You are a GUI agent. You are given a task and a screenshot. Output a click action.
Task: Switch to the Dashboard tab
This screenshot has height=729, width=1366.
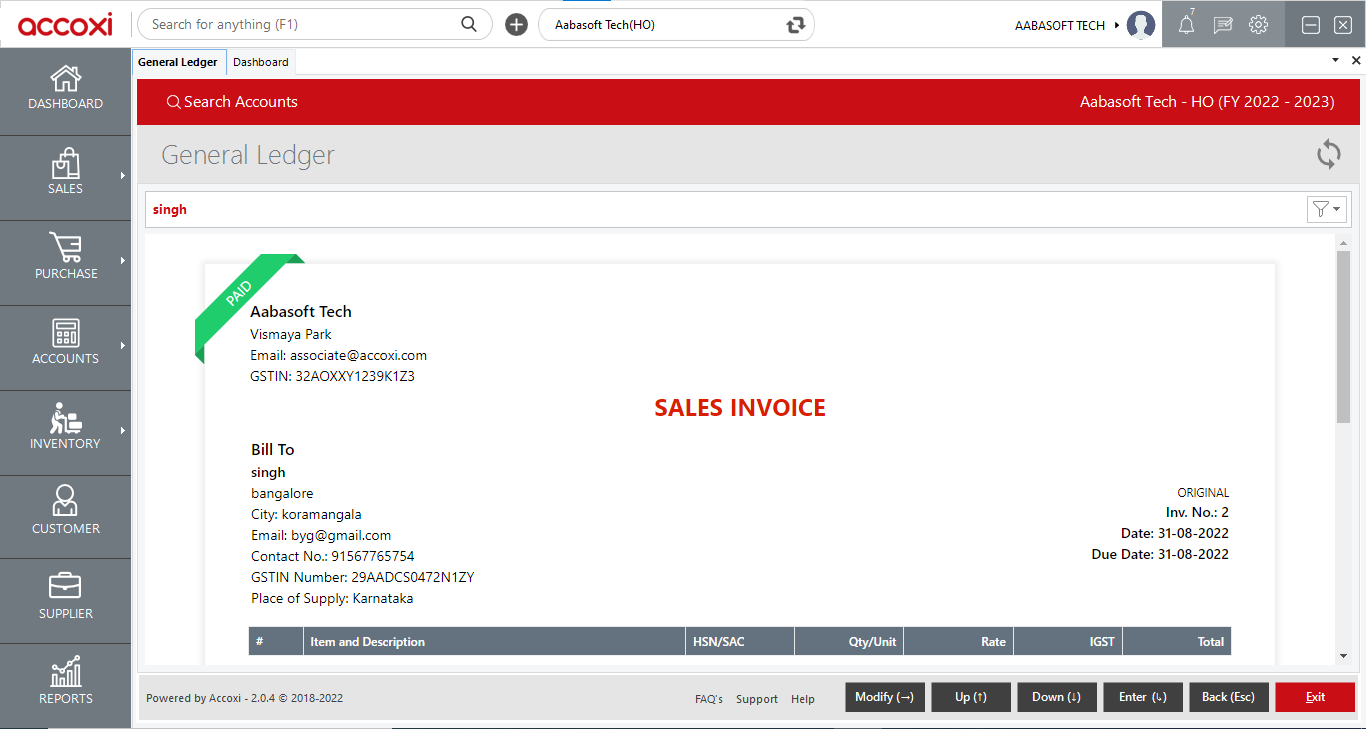[x=261, y=62]
